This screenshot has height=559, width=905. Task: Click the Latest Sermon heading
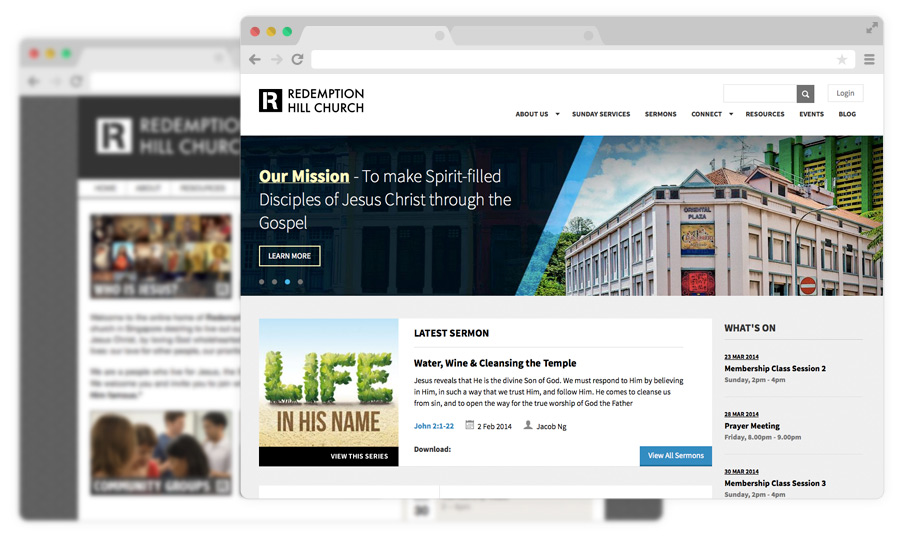(451, 333)
